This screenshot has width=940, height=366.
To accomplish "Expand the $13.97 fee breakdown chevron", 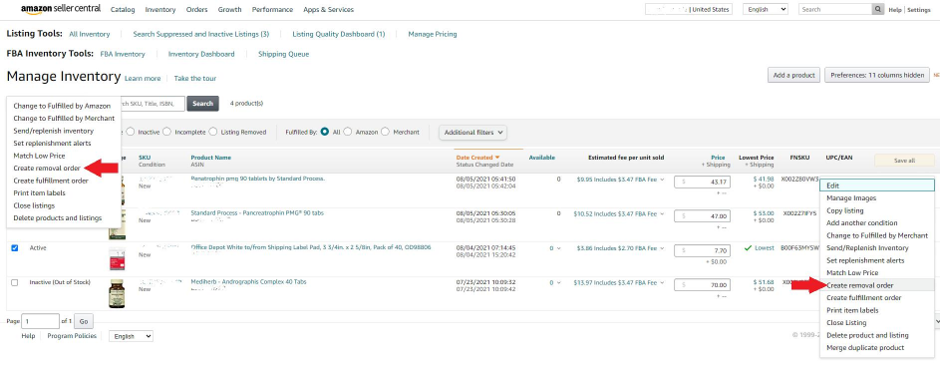I will 662,282.
